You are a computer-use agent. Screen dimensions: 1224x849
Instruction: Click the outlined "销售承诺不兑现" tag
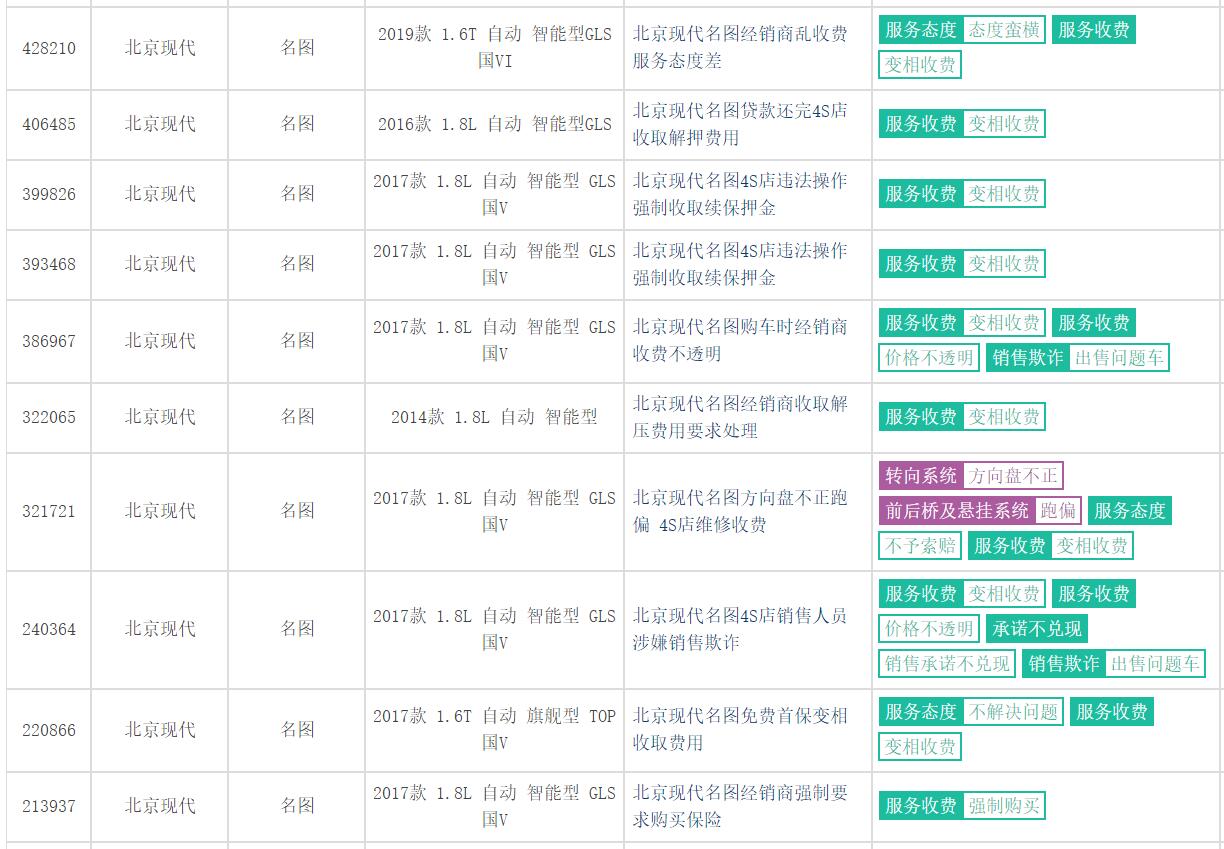coord(948,664)
